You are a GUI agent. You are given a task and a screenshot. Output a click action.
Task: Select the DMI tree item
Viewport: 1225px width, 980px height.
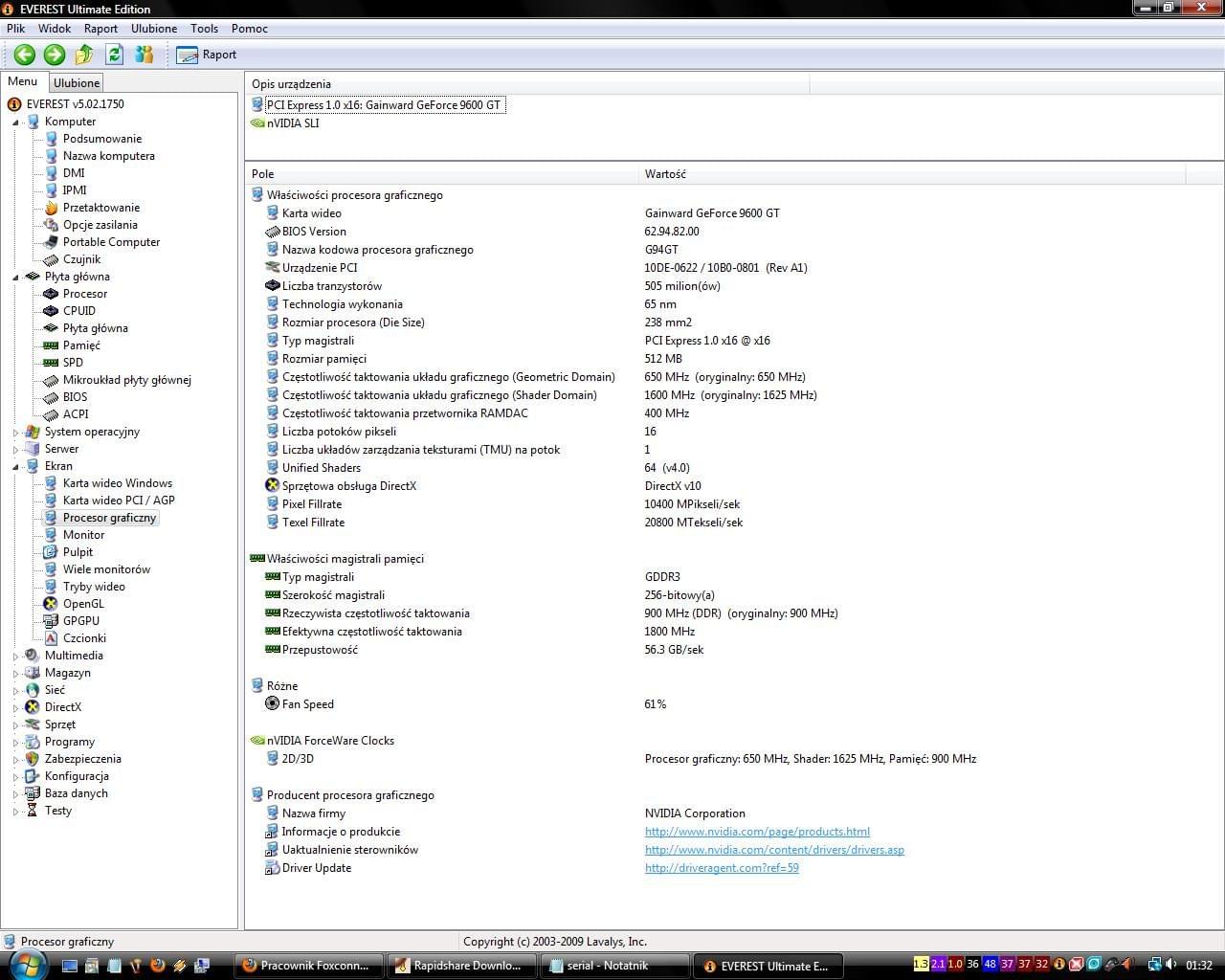74,173
